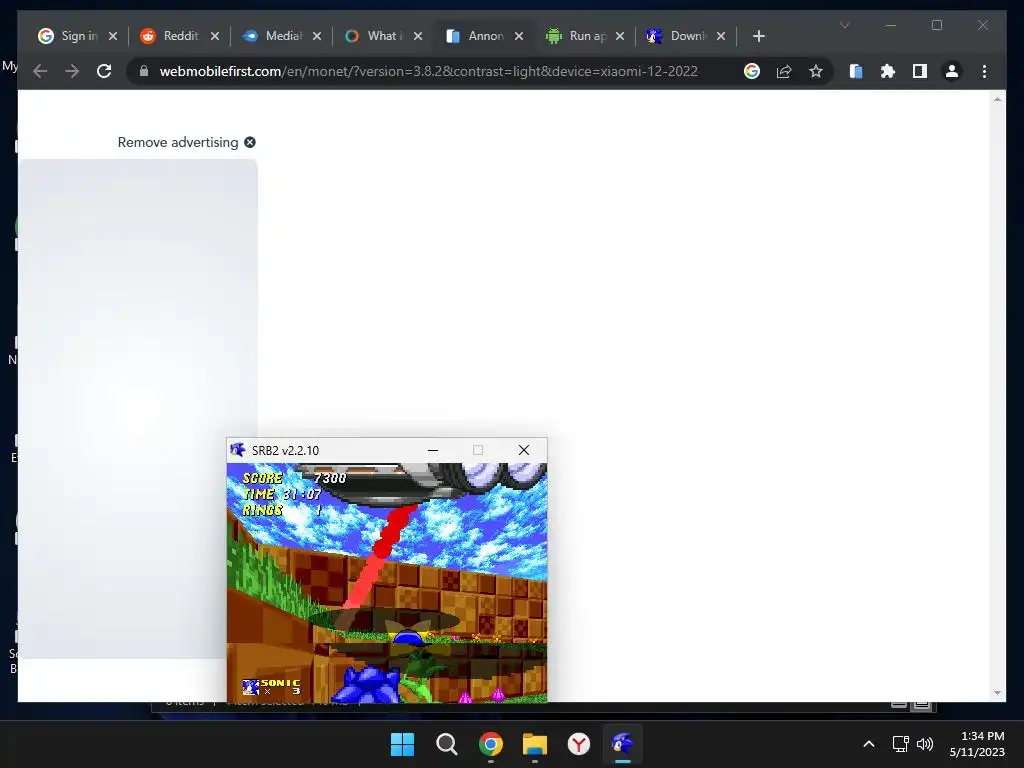Screen dimensions: 1024x768
Task: Open the Windows Start menu
Action: (402, 744)
